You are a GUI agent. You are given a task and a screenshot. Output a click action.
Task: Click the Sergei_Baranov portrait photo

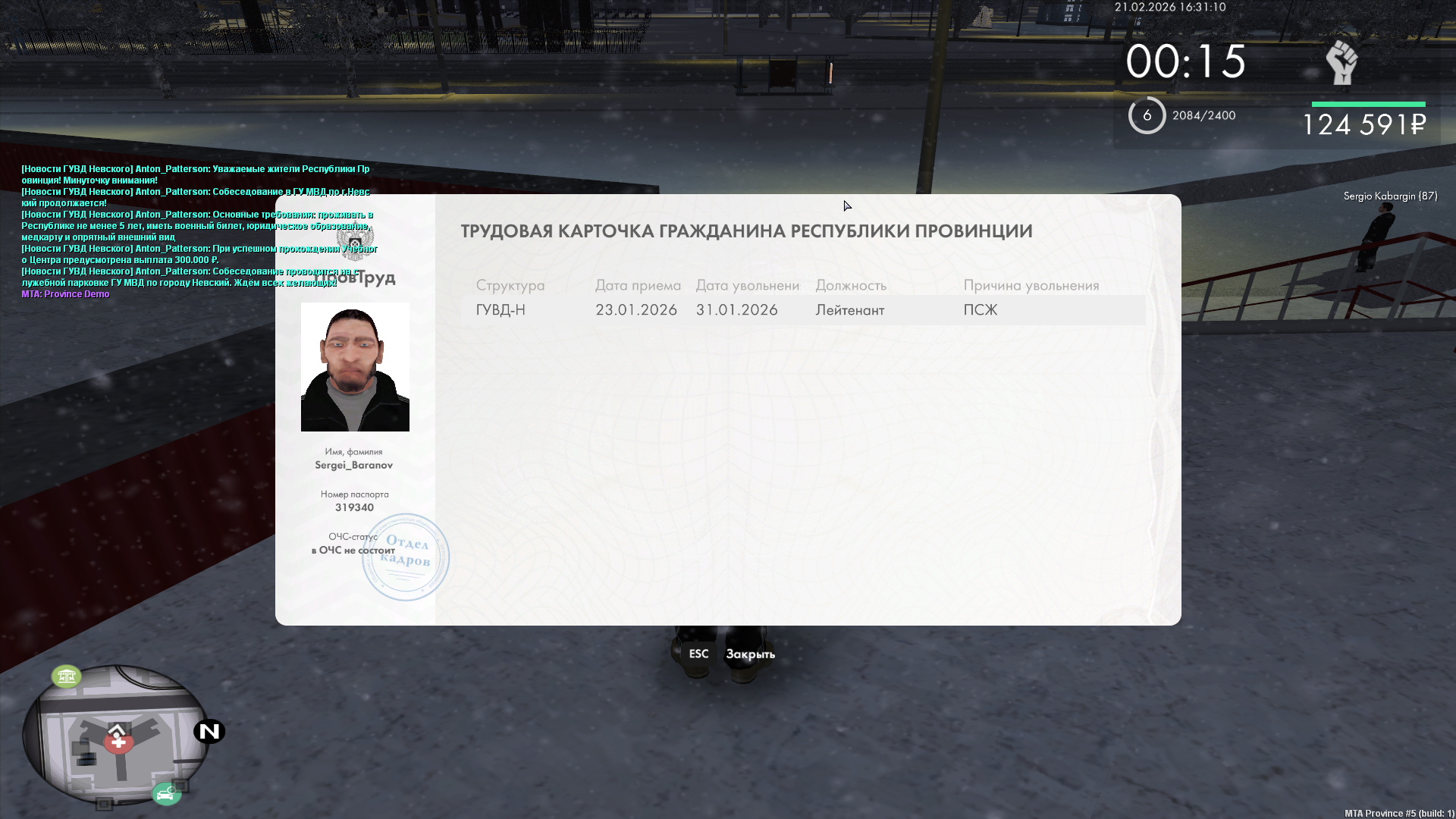pyautogui.click(x=355, y=367)
